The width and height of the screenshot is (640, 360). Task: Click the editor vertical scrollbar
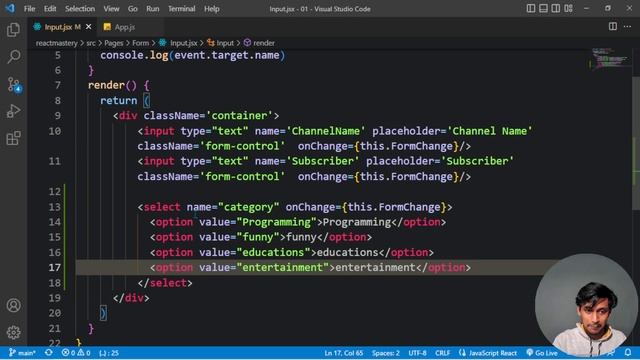pyautogui.click(x=636, y=143)
